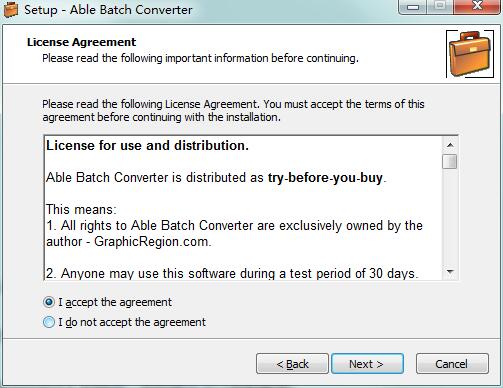Select "I do not accept the agreement"

pyautogui.click(x=49, y=322)
